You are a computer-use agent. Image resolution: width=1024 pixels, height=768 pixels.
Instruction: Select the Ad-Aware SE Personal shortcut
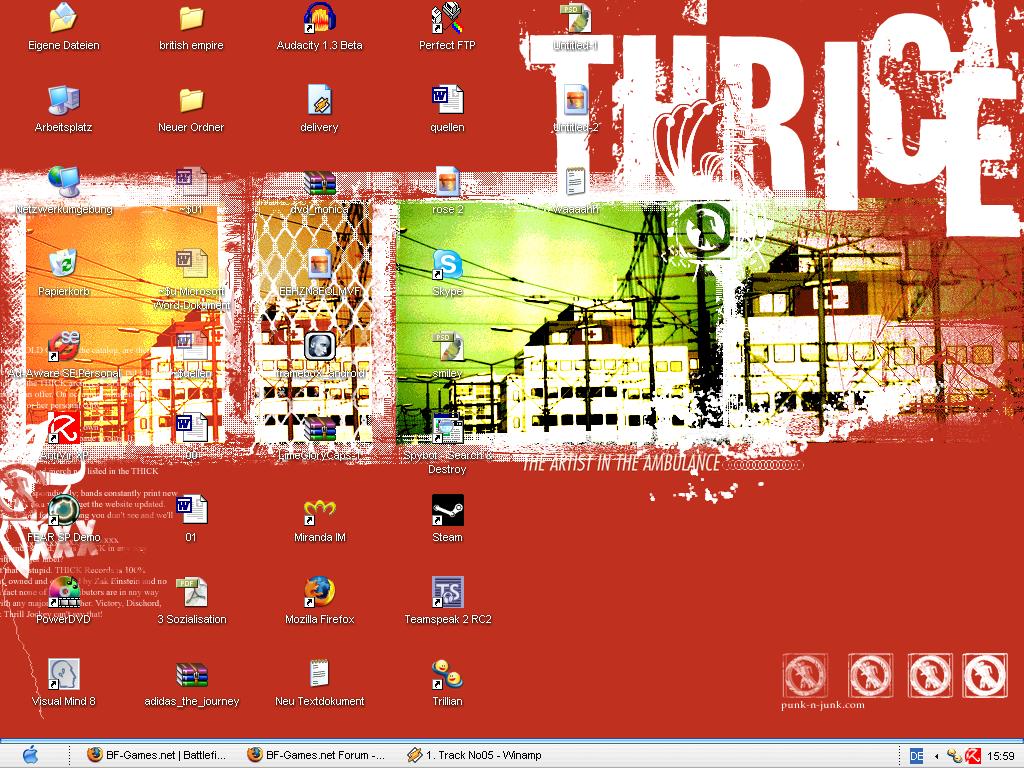pyautogui.click(x=63, y=346)
